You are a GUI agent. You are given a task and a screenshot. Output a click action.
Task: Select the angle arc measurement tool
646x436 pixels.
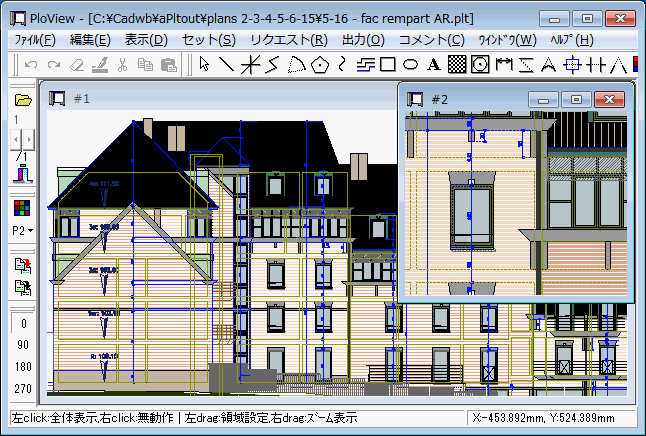pos(548,65)
